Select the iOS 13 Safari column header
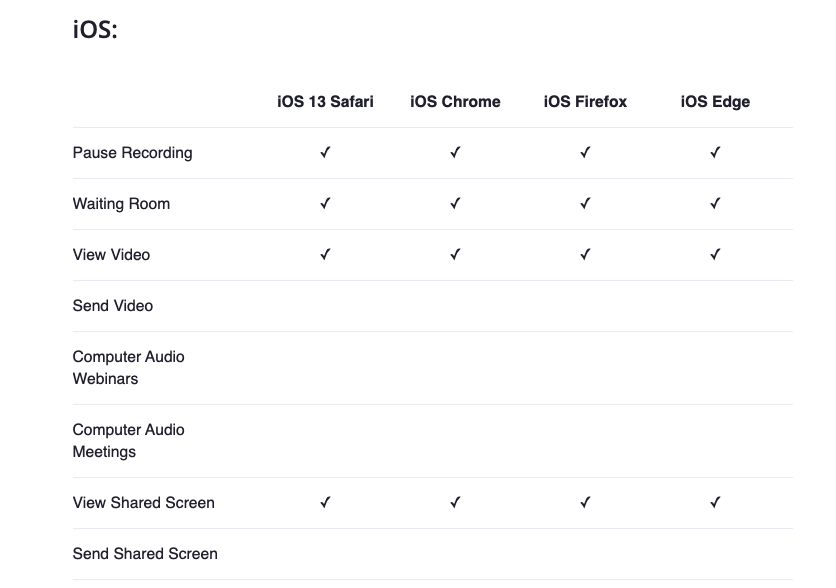The image size is (836, 588). [325, 102]
